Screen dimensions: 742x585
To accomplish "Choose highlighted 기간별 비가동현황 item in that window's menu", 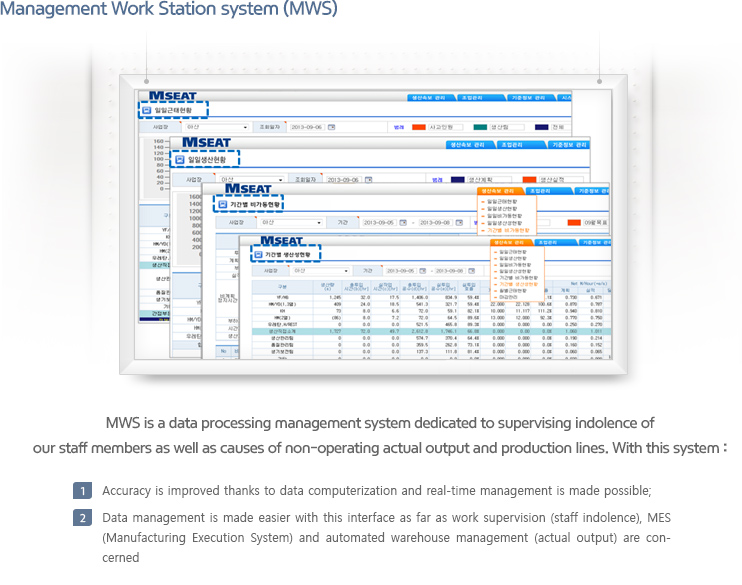I will coord(508,230).
